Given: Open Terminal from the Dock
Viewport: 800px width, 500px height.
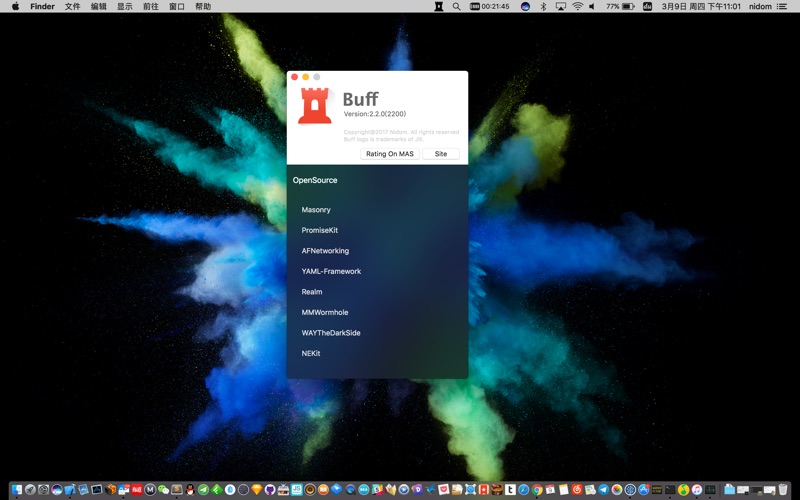Looking at the screenshot, I should pyautogui.click(x=670, y=490).
